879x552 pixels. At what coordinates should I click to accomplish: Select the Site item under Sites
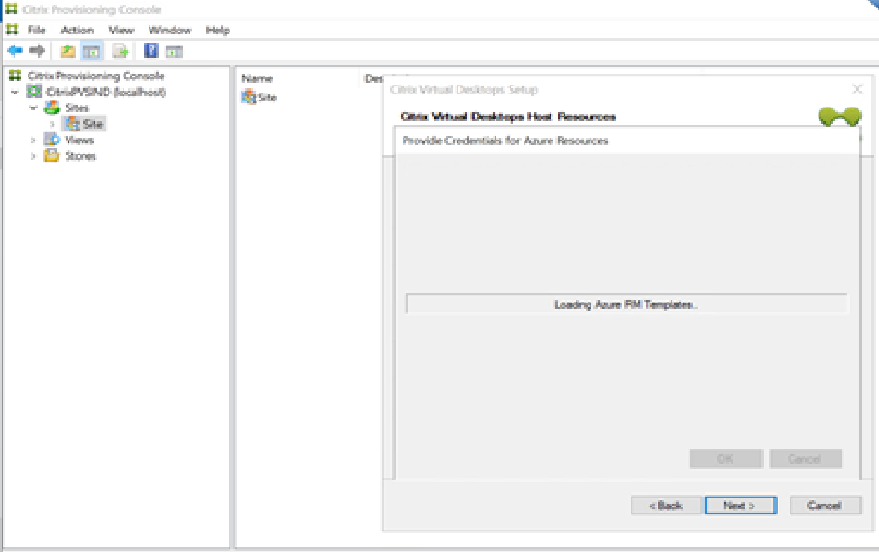(92, 123)
